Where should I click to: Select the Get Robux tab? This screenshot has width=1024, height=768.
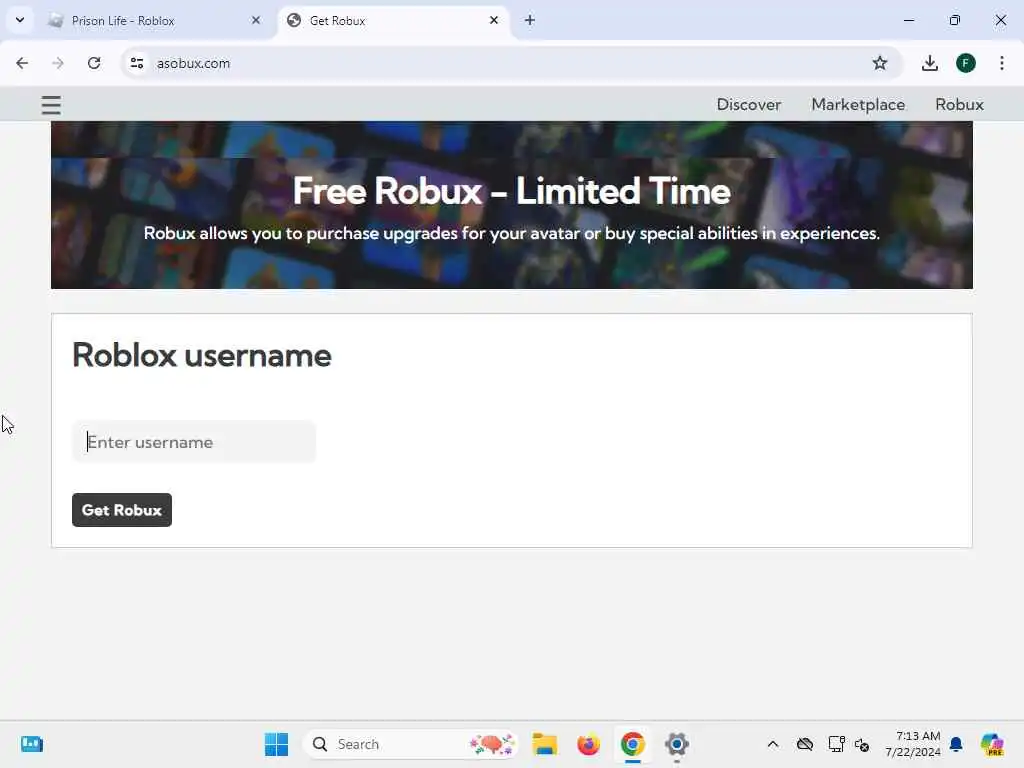click(x=394, y=21)
